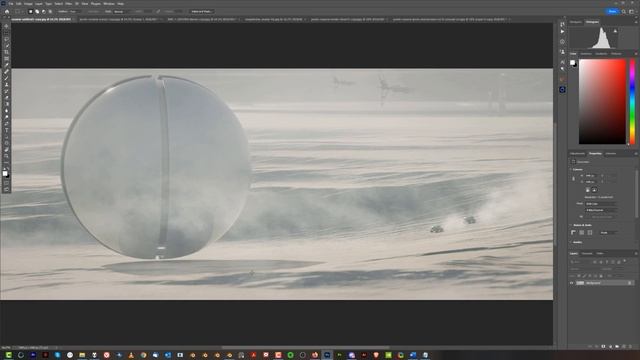This screenshot has width=640, height=360.
Task: Select the Brush tool
Action: 6,78
